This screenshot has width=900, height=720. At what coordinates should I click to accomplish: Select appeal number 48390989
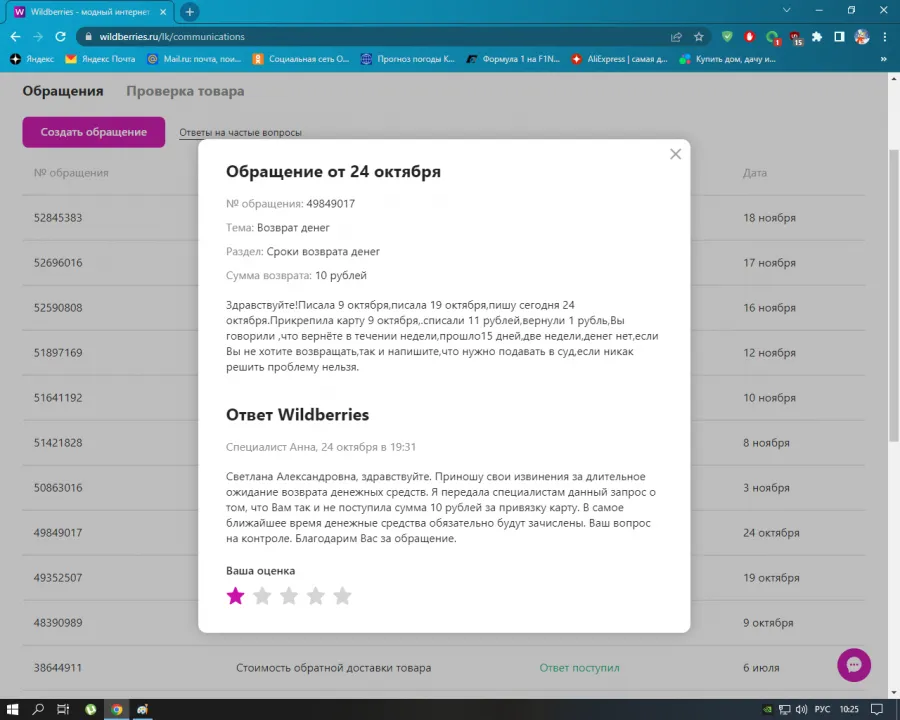58,622
